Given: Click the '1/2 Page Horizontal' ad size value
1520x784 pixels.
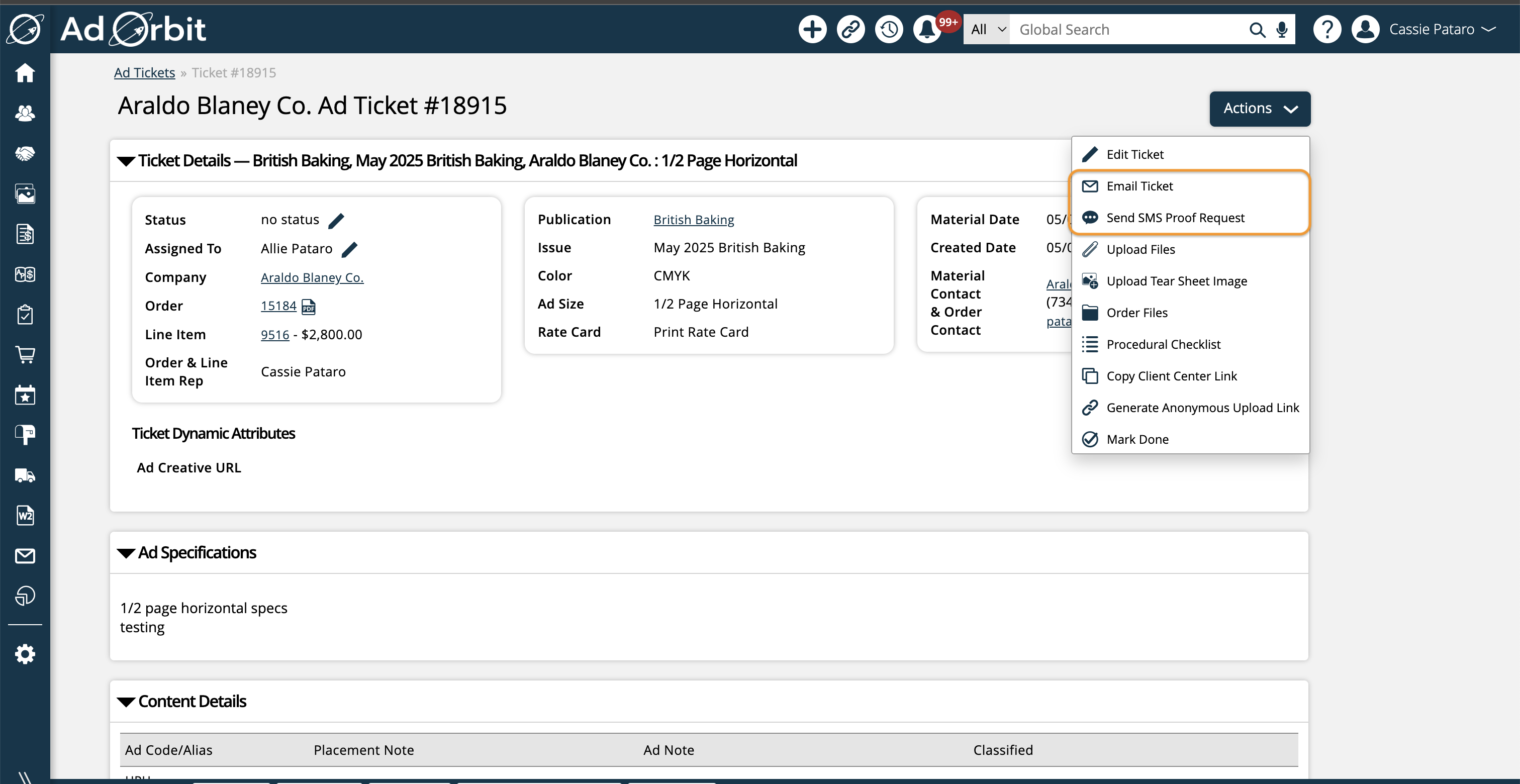Looking at the screenshot, I should pos(715,304).
